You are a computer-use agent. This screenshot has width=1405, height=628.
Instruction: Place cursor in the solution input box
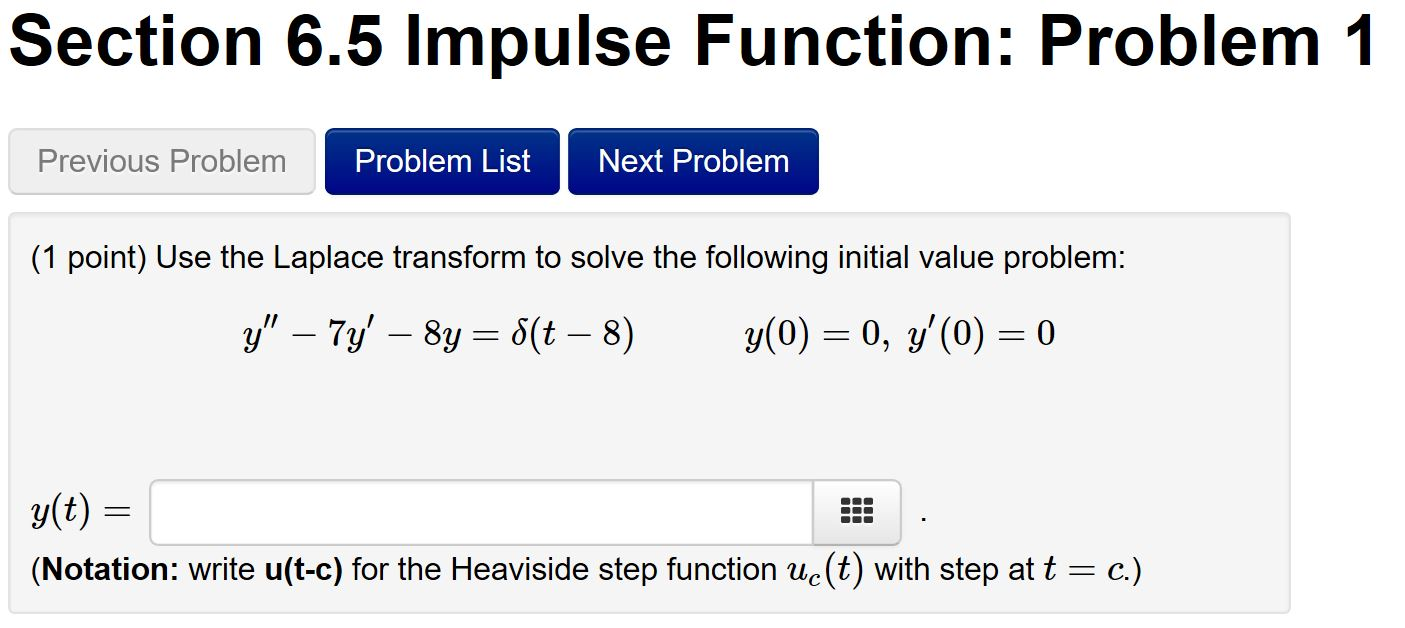coord(480,511)
